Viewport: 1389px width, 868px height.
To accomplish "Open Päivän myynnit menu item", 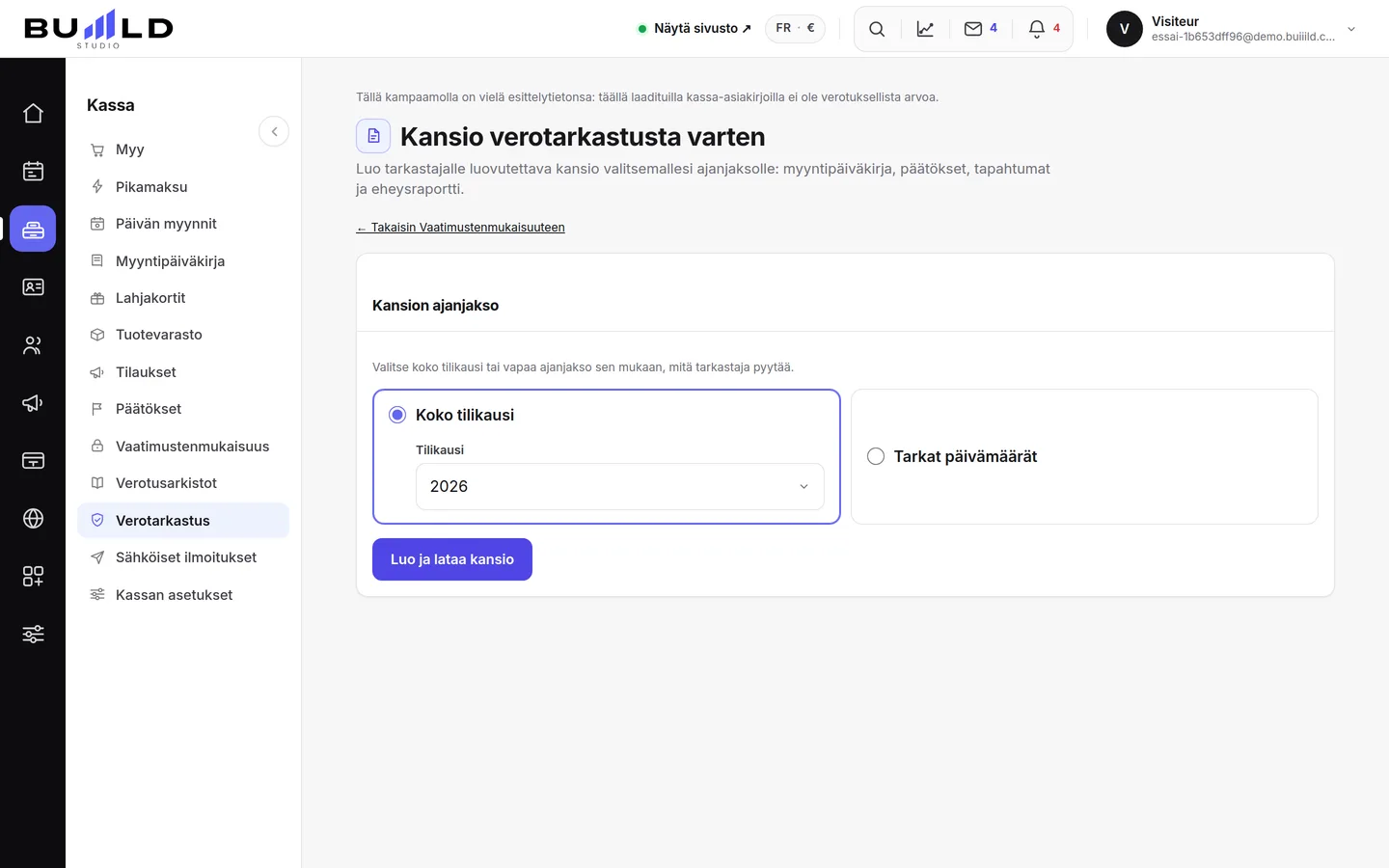I will click(183, 224).
